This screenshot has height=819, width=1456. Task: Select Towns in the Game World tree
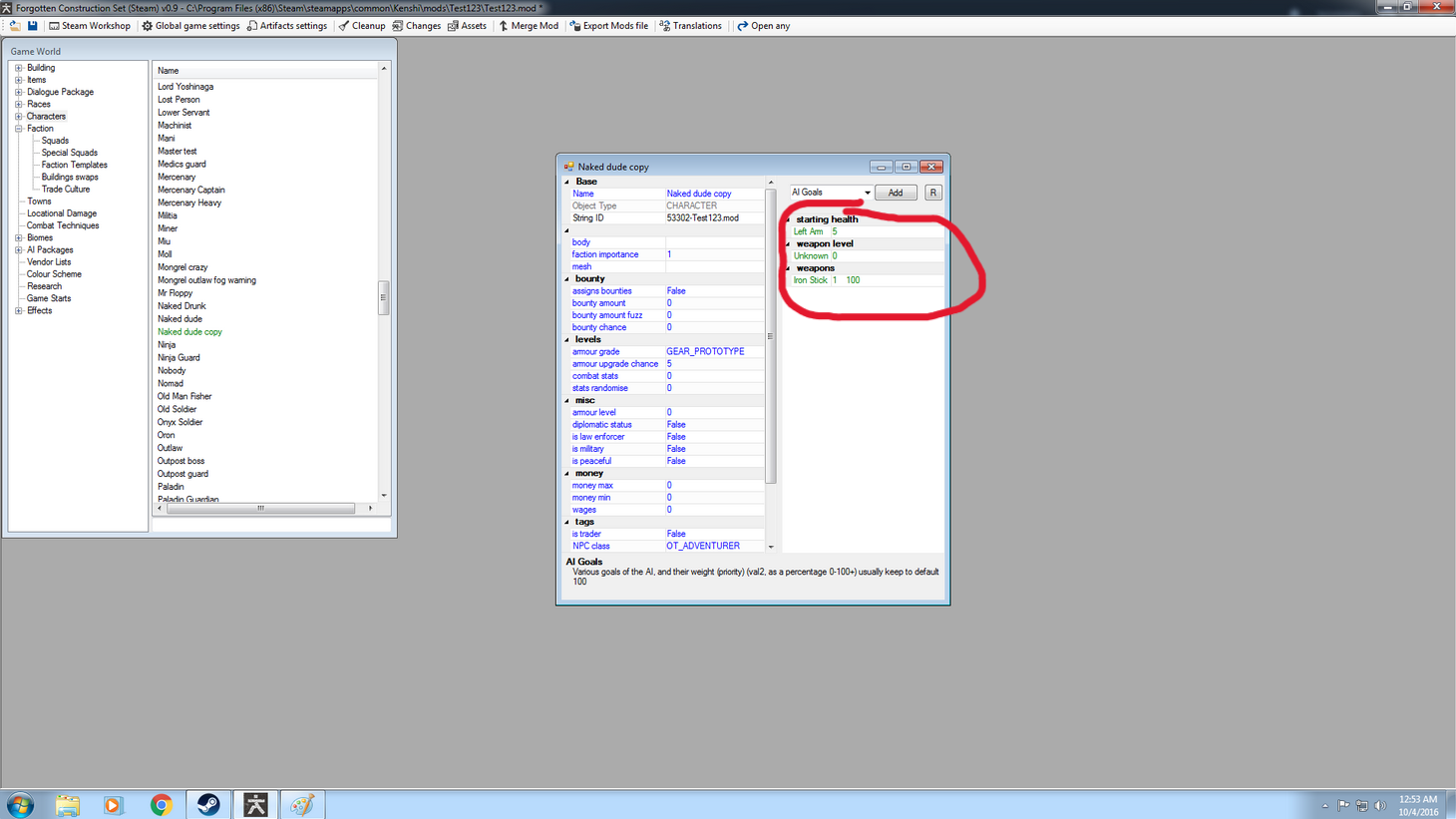click(39, 202)
